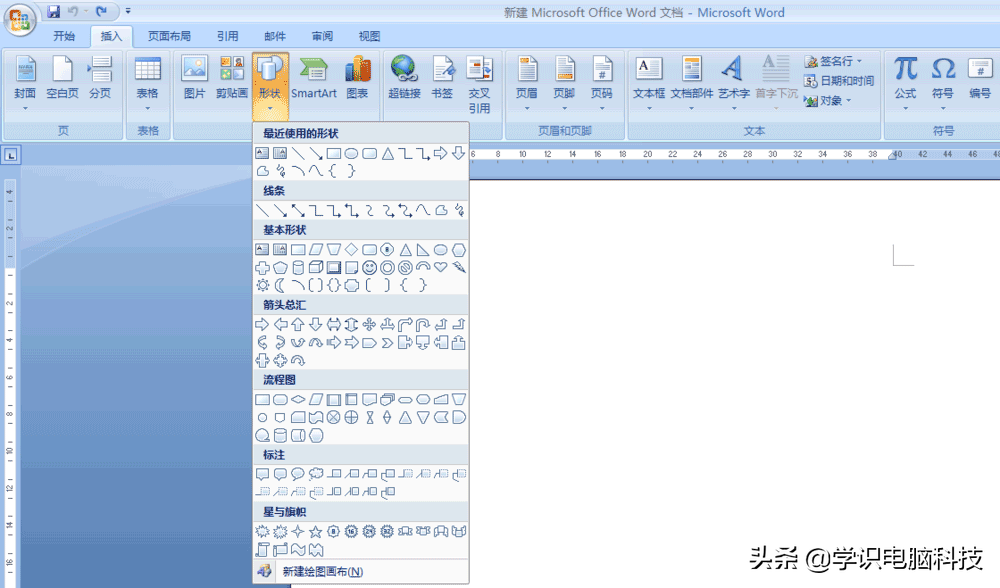Open the customize quick access toolbar arrow
This screenshot has width=1000, height=588.
(x=128, y=11)
